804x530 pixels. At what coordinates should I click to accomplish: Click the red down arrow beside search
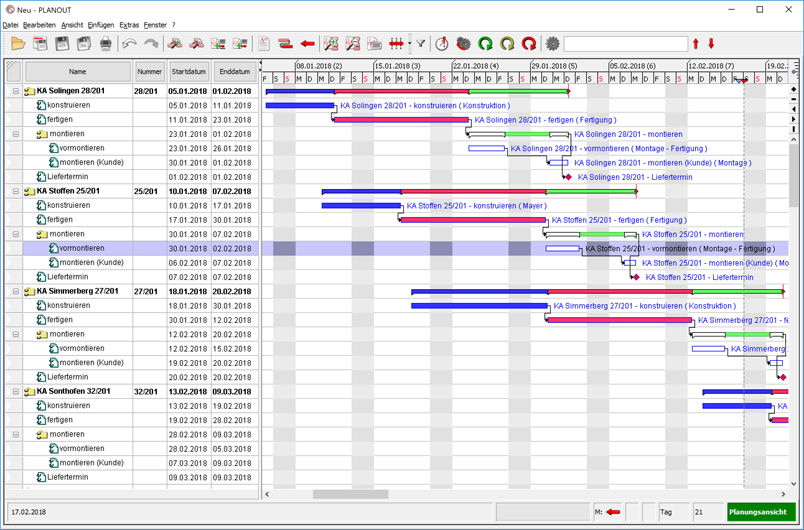click(x=711, y=44)
